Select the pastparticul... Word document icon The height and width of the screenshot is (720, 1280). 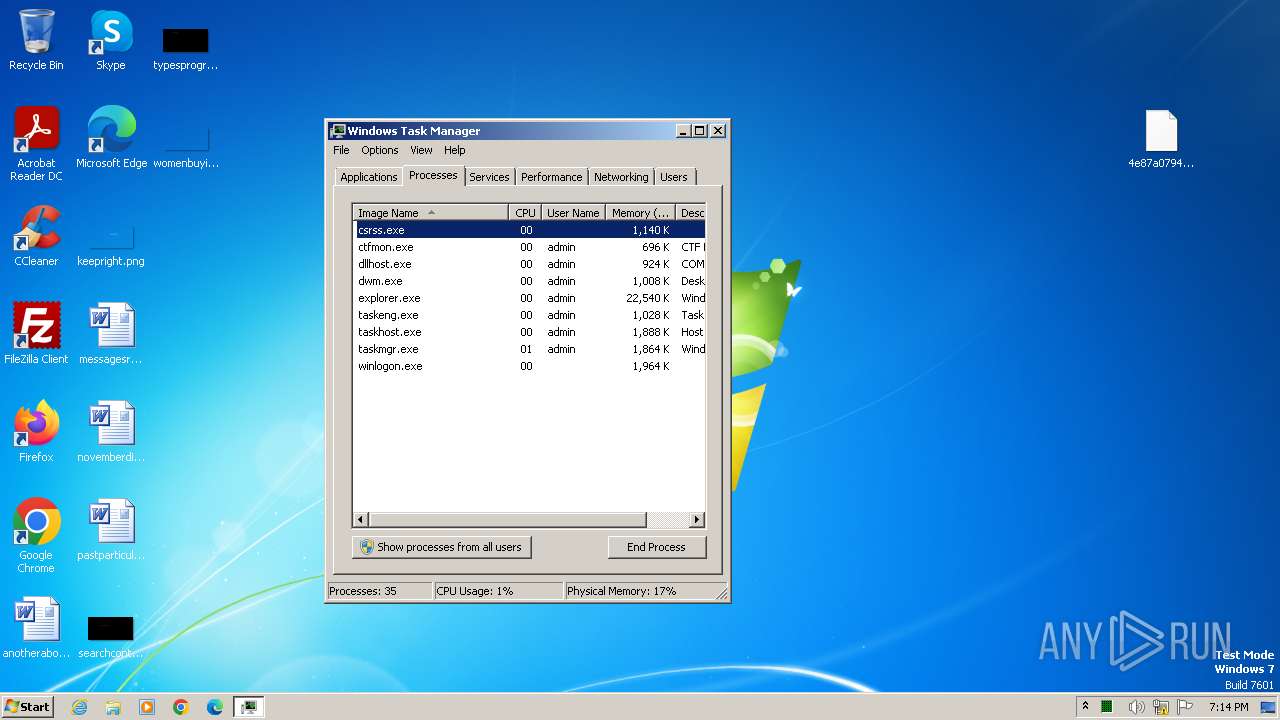coord(111,530)
